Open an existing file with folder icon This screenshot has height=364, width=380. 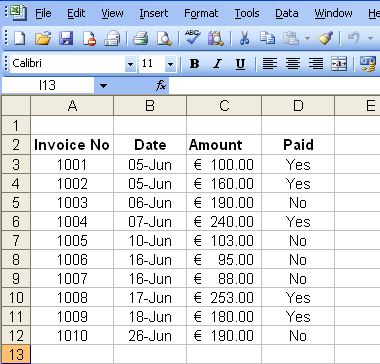(43, 39)
